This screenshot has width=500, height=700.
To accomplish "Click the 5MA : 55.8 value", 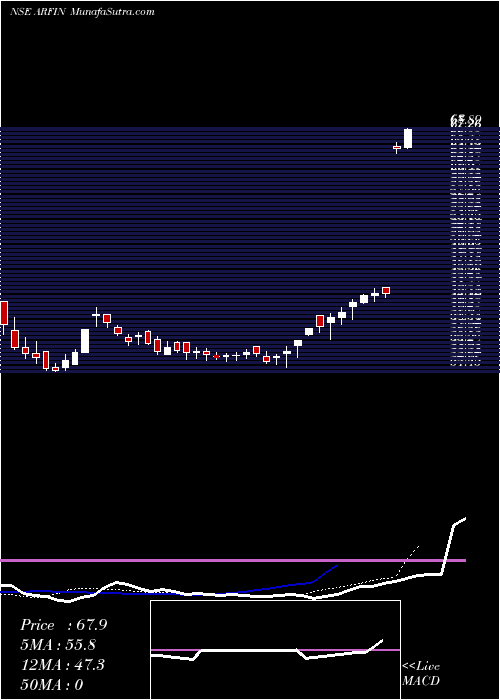I will [58, 645].
